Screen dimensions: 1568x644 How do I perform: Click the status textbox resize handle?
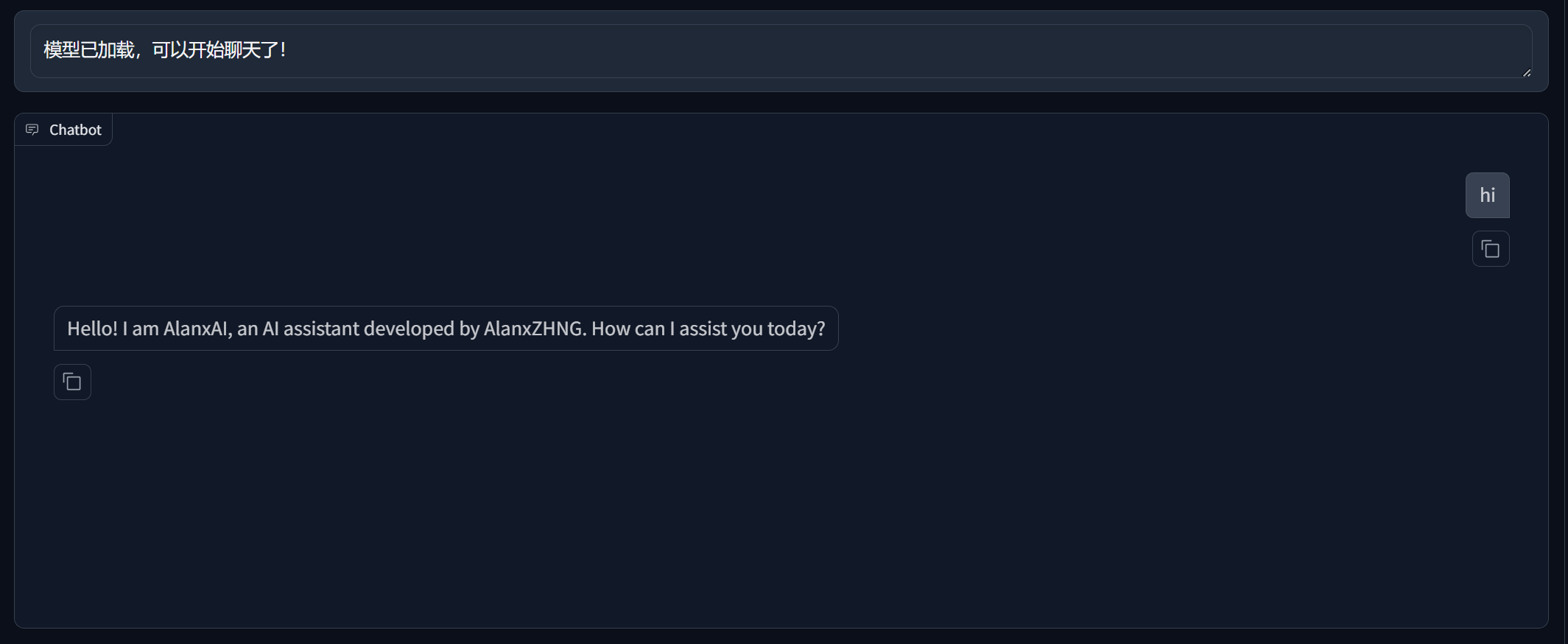(x=1526, y=72)
